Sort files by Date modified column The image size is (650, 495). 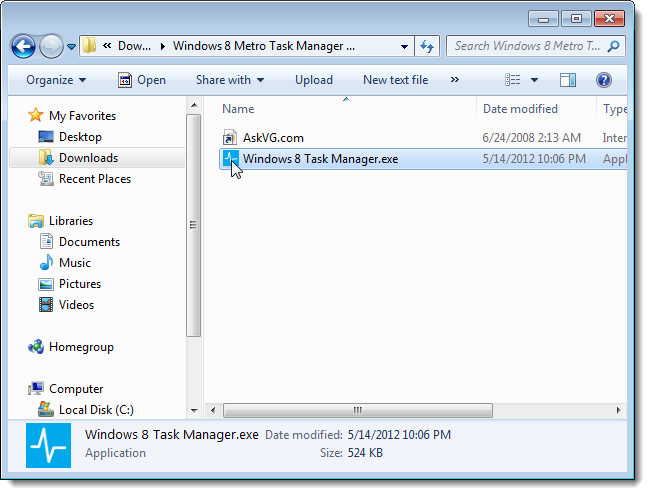click(520, 109)
